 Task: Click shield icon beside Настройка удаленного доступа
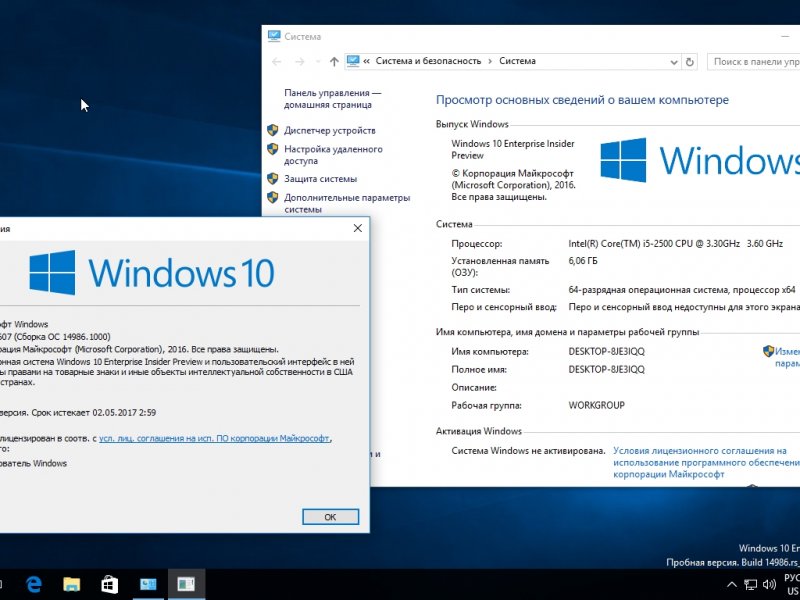[273, 149]
